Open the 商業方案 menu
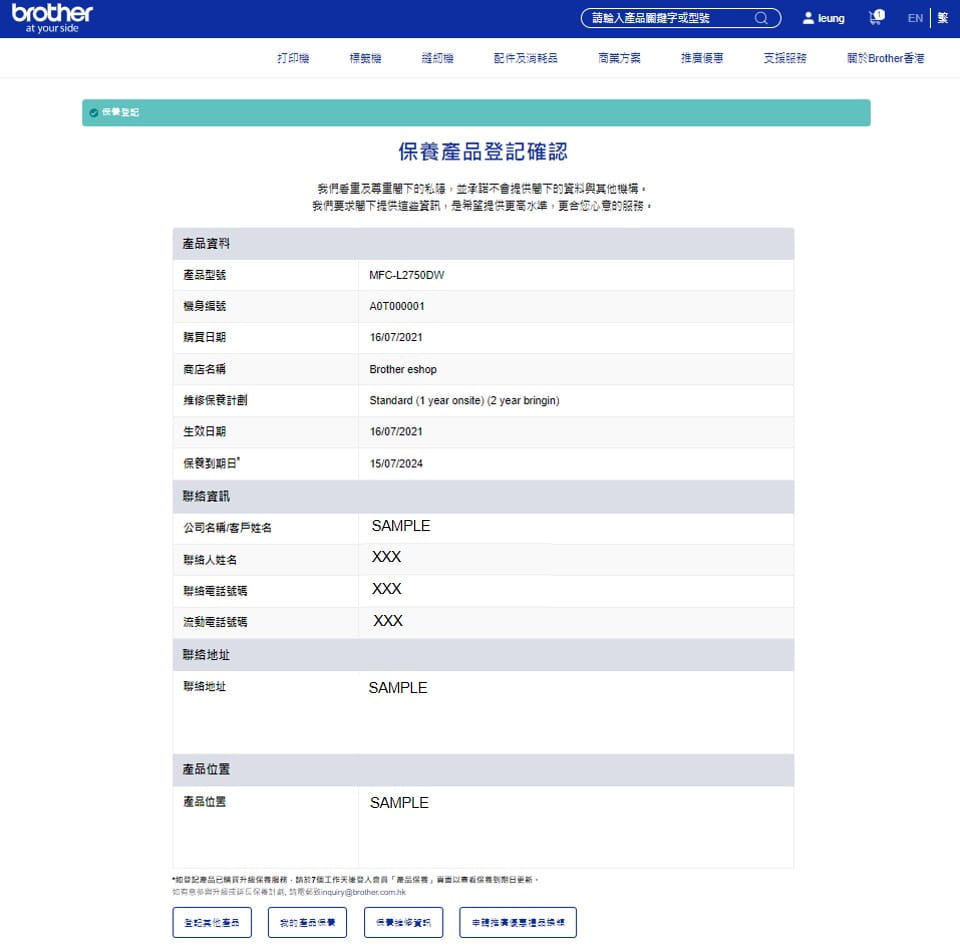Image resolution: width=960 pixels, height=952 pixels. (x=619, y=58)
